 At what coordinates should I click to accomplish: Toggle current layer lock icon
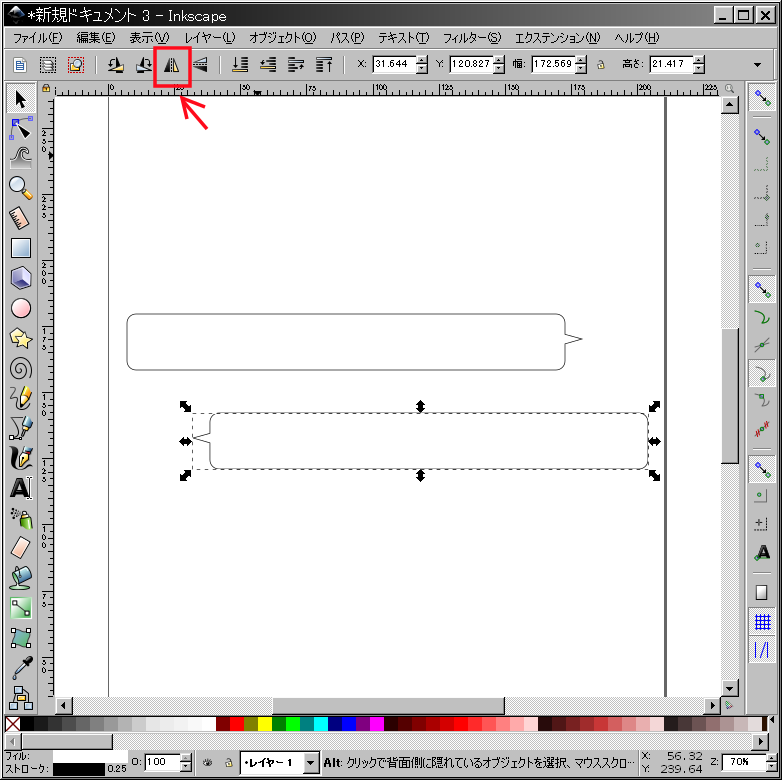[228, 762]
